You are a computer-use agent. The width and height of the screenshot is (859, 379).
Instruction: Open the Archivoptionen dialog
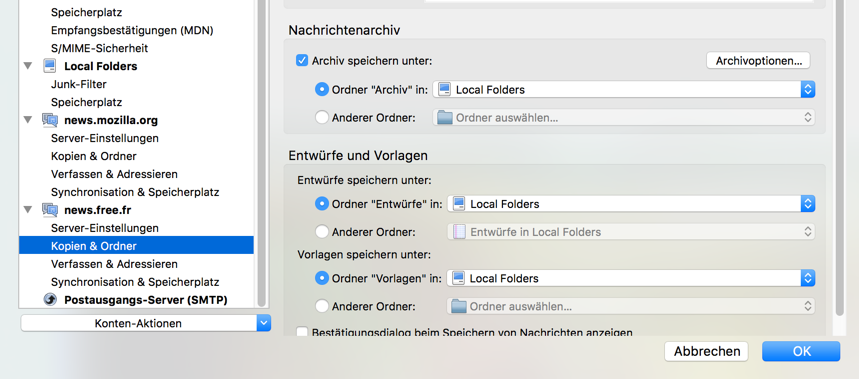pos(758,60)
